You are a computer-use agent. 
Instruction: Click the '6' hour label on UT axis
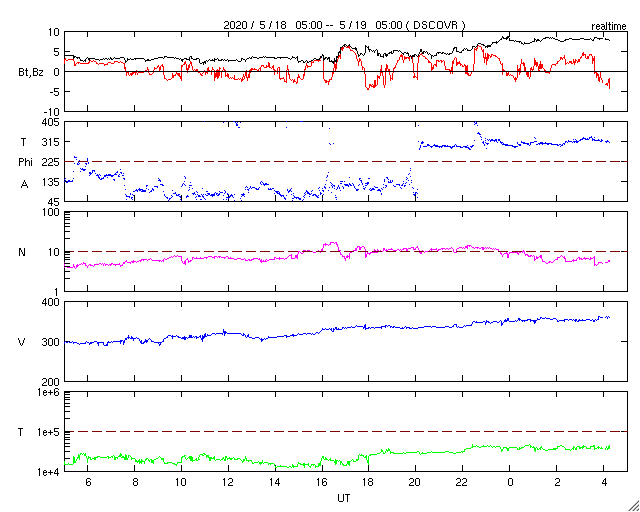pos(88,483)
